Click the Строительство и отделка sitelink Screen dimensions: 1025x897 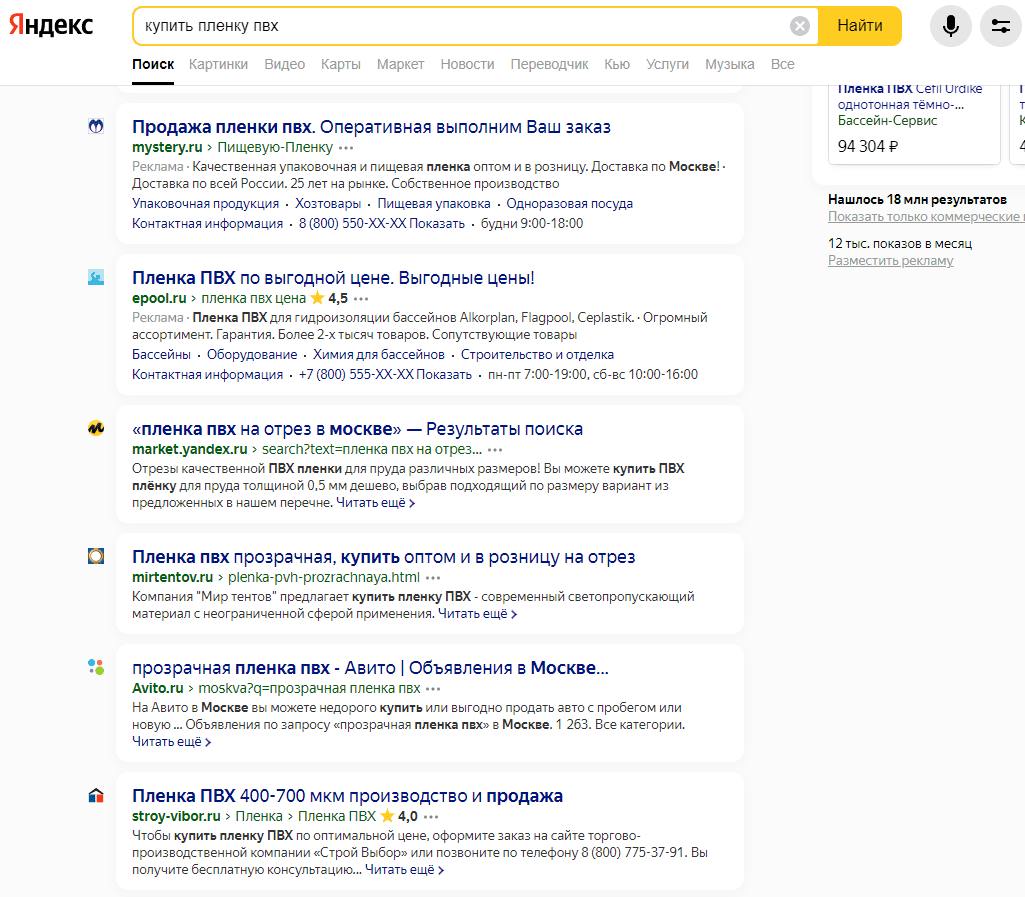537,354
